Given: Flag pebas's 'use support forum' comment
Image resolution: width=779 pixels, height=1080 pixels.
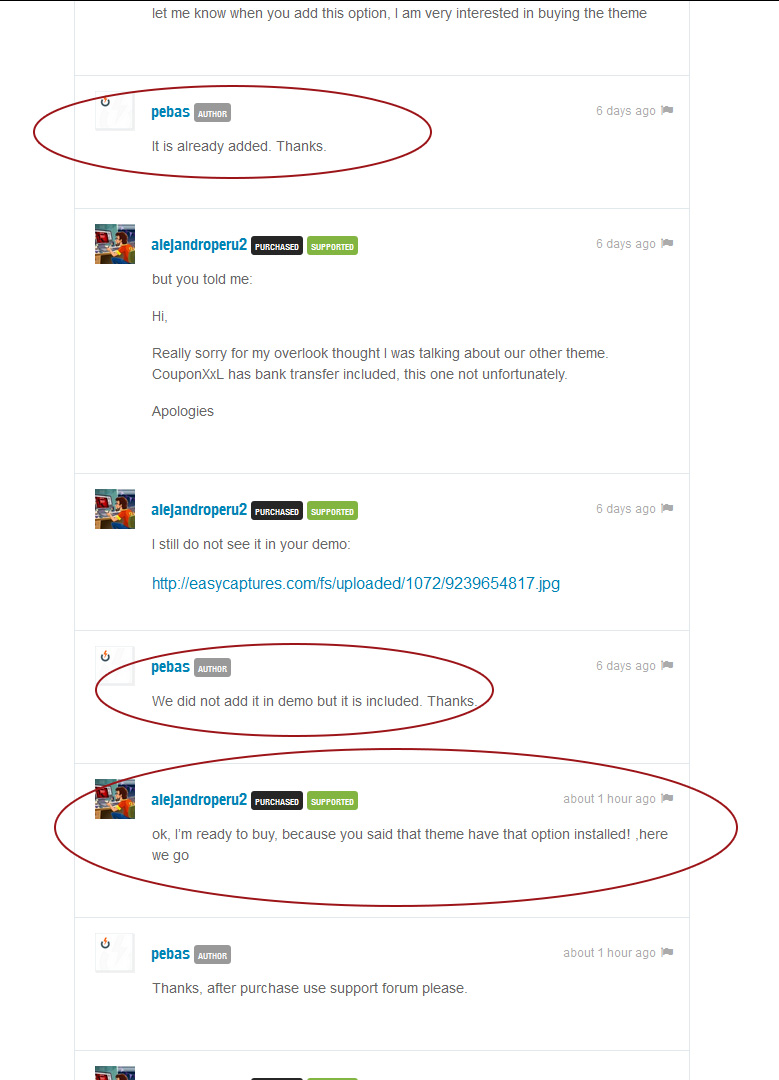Looking at the screenshot, I should [x=667, y=953].
